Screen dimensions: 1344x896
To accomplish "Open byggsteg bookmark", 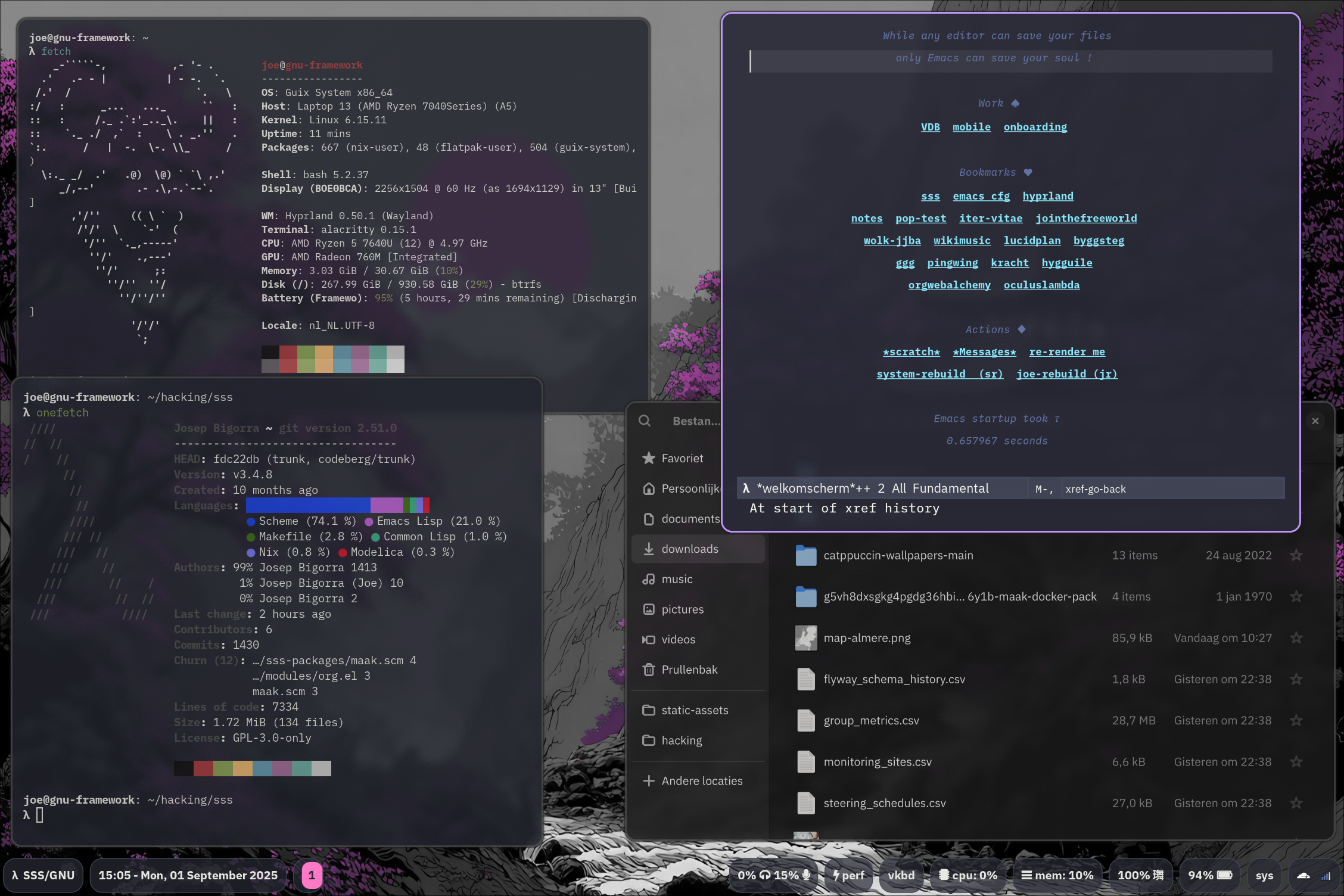I will click(1099, 241).
